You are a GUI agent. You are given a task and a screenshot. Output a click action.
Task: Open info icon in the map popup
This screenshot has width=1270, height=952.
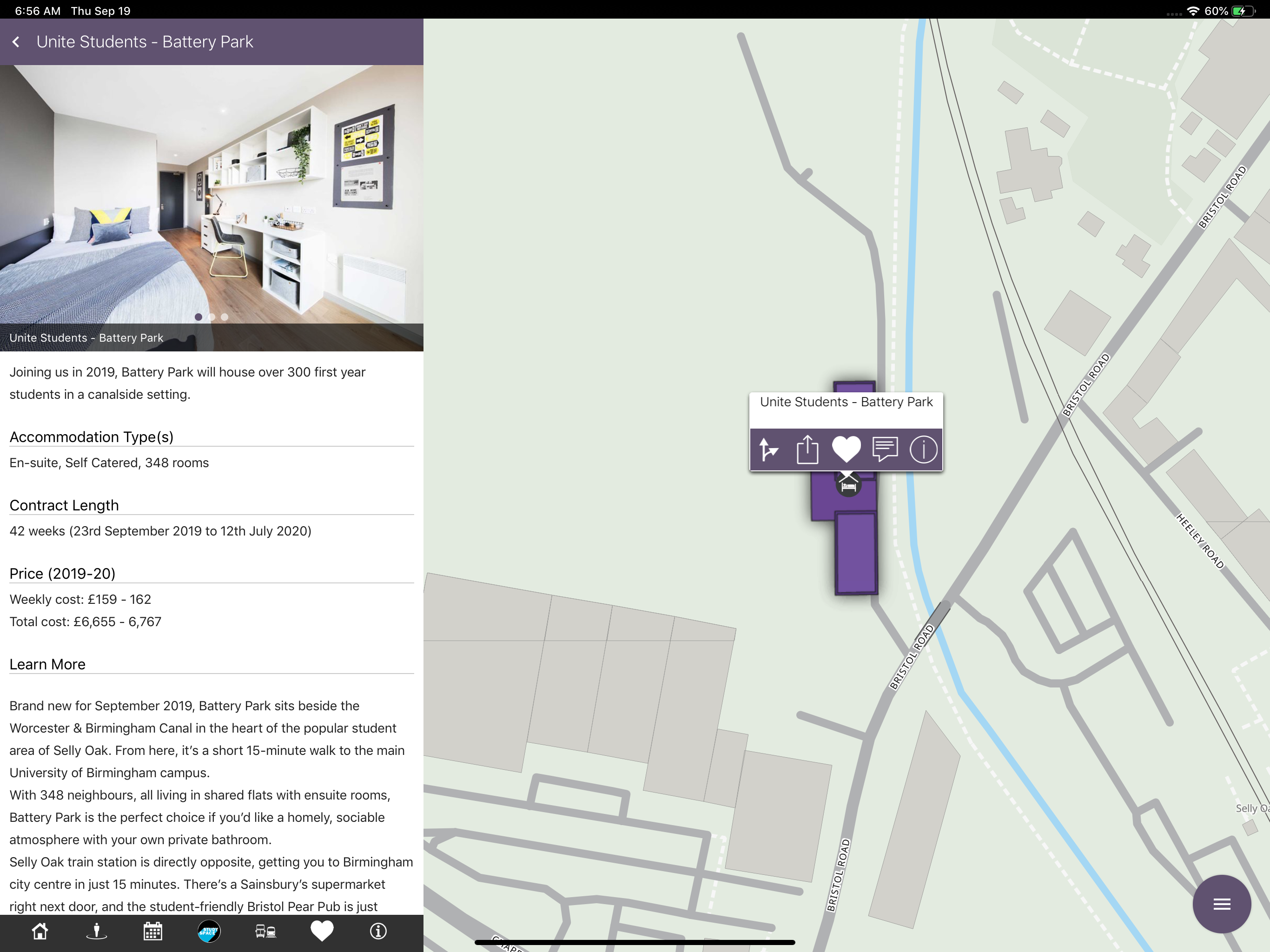tap(923, 449)
